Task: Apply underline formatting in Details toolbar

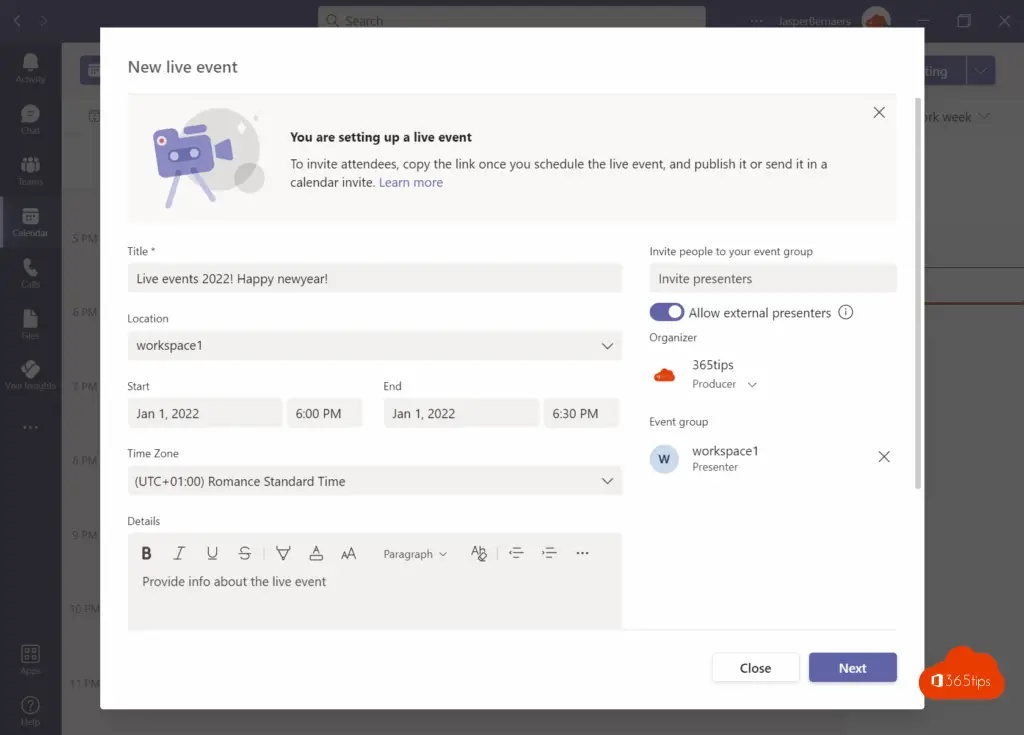Action: tap(212, 553)
